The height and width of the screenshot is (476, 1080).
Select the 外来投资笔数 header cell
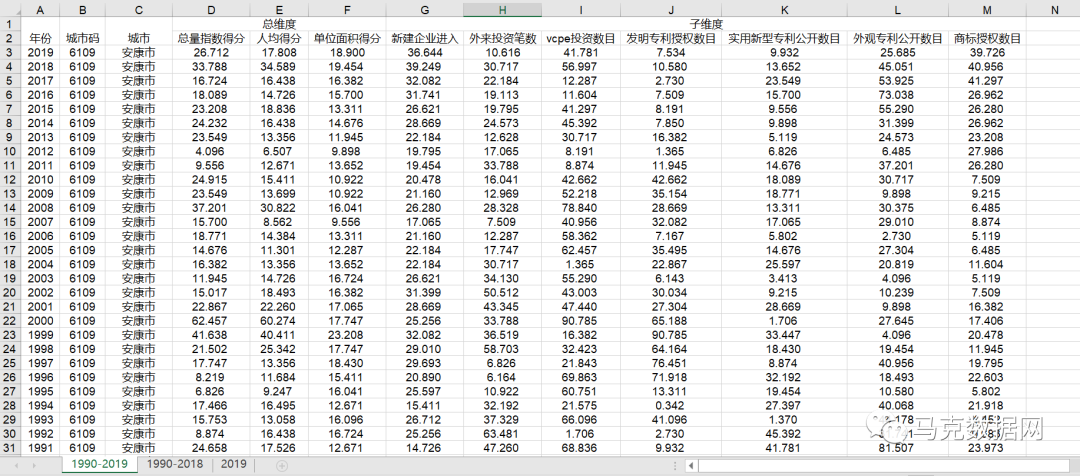(502, 39)
